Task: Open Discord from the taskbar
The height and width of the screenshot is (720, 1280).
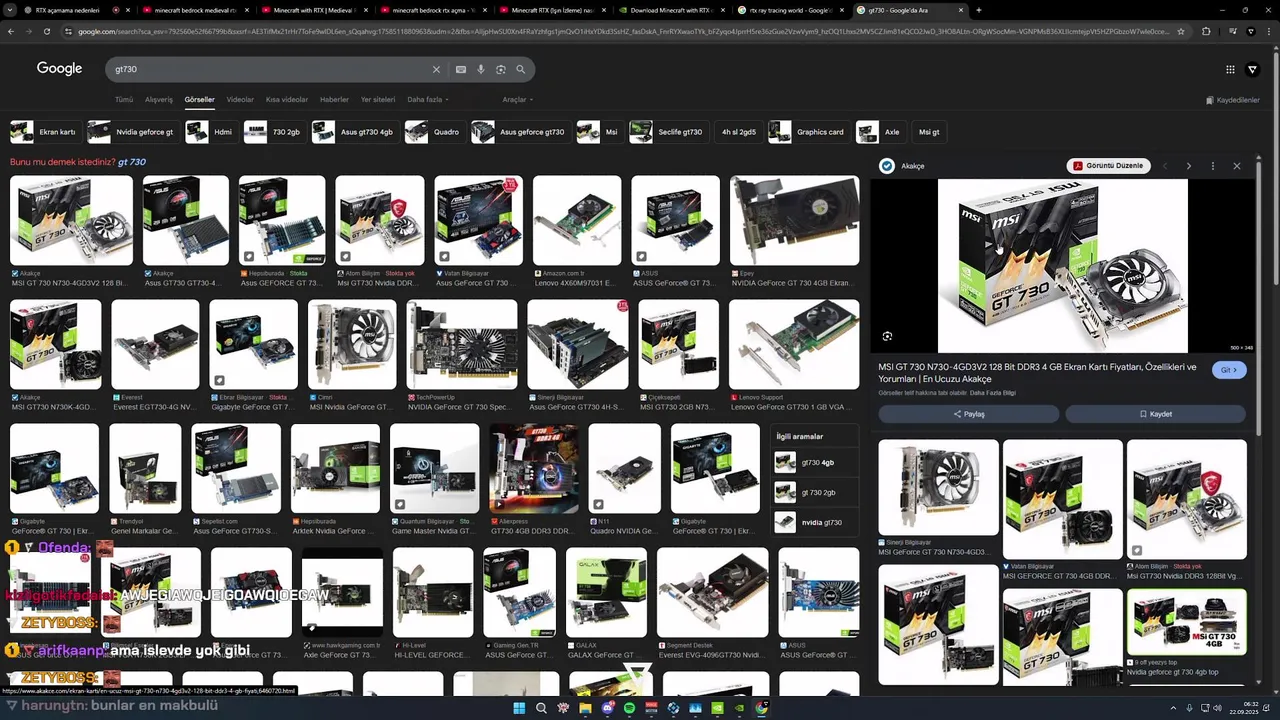Action: [x=607, y=708]
